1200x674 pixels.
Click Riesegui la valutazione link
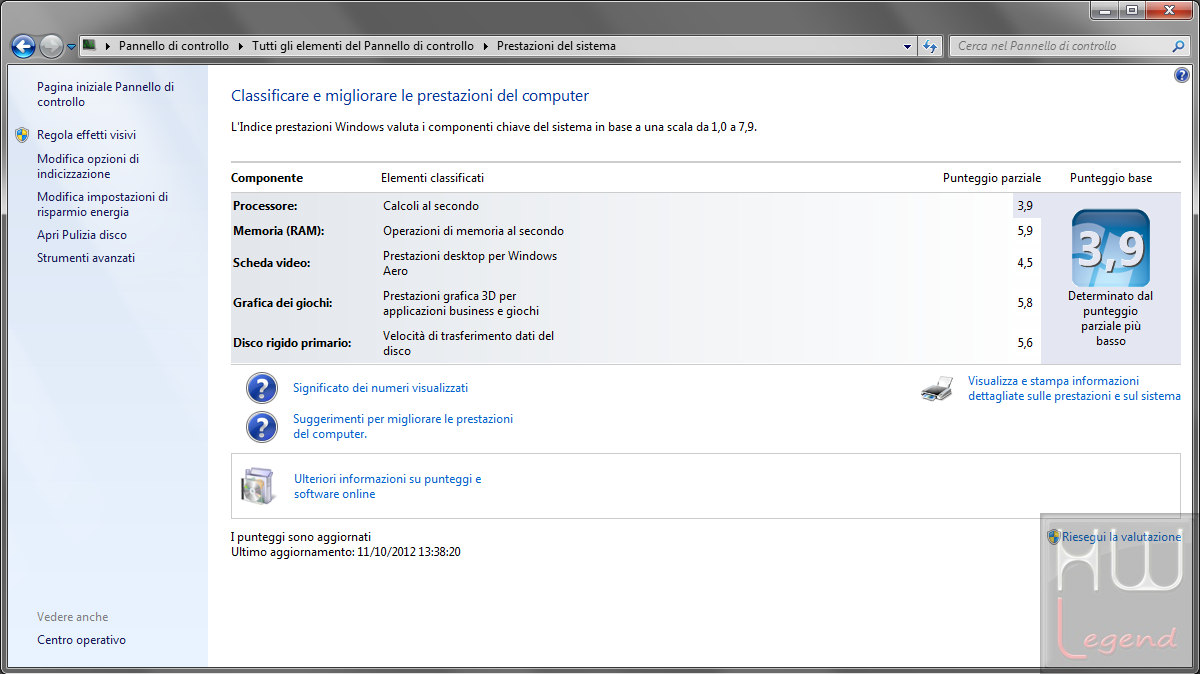(x=1121, y=537)
